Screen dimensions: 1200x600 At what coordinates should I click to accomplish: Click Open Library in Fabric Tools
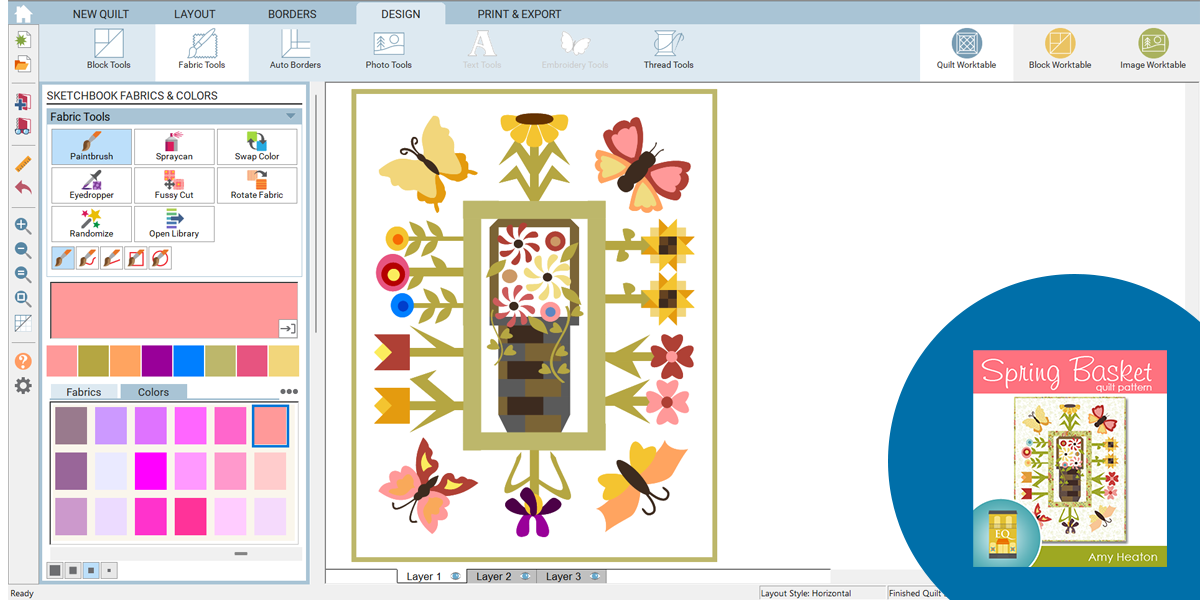tap(174, 224)
